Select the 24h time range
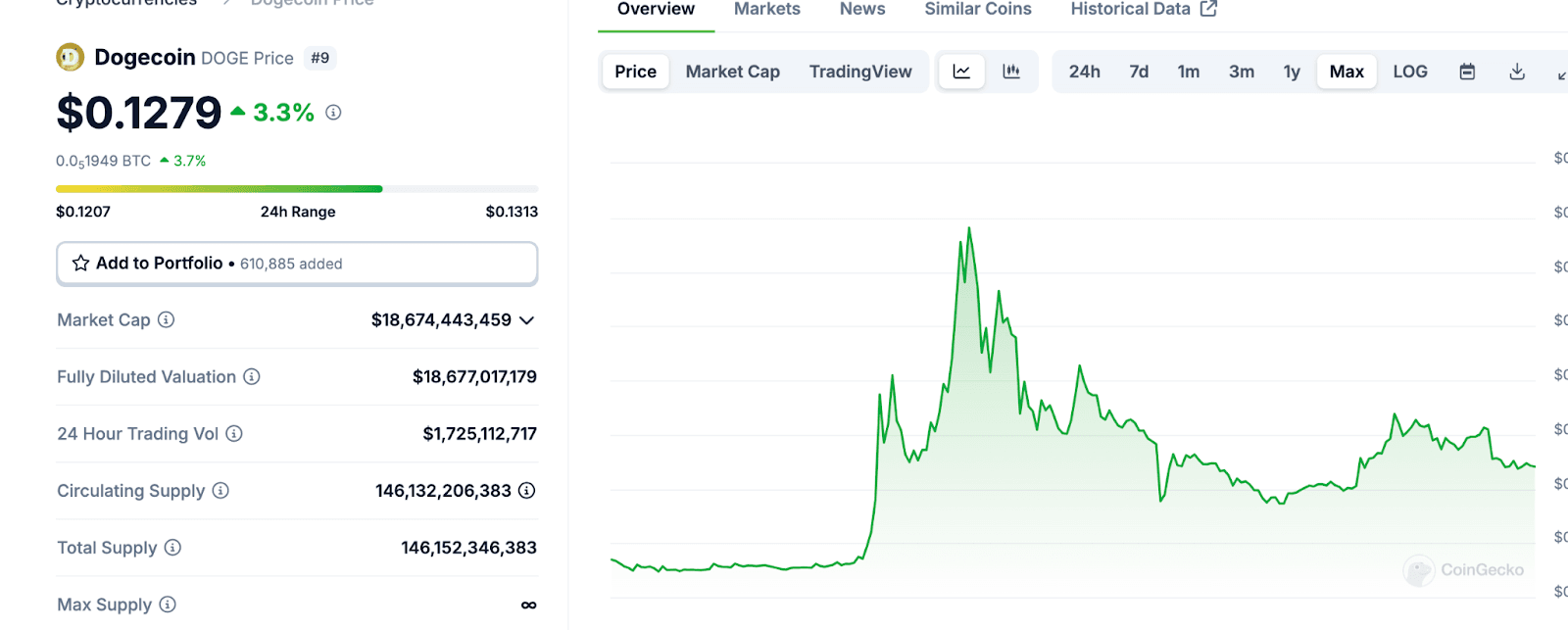1568x630 pixels. (1084, 72)
